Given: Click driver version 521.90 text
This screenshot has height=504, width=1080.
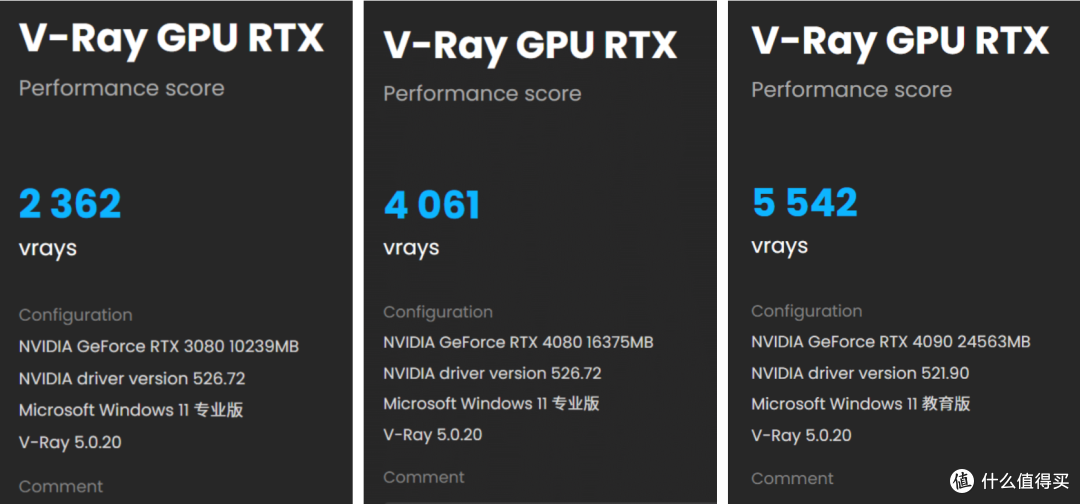Looking at the screenshot, I should [860, 373].
